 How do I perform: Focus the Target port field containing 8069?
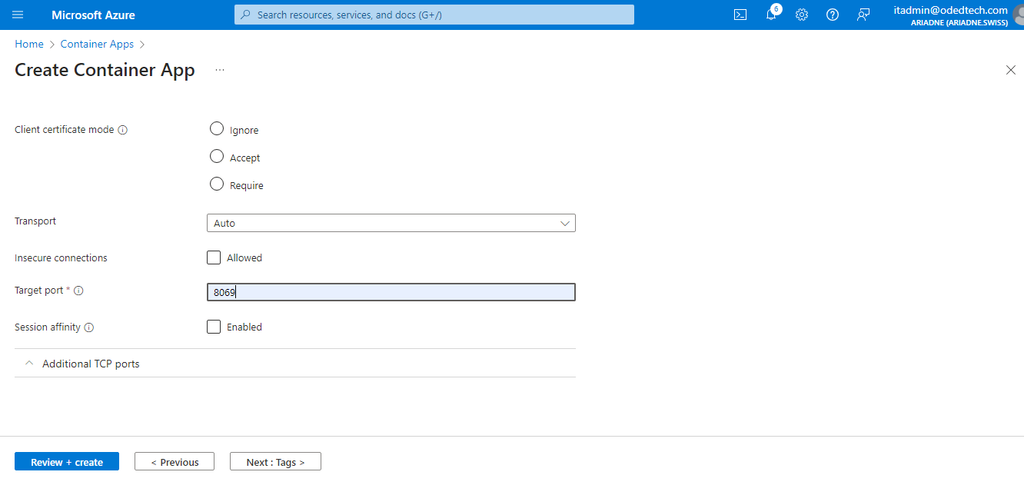(x=391, y=292)
